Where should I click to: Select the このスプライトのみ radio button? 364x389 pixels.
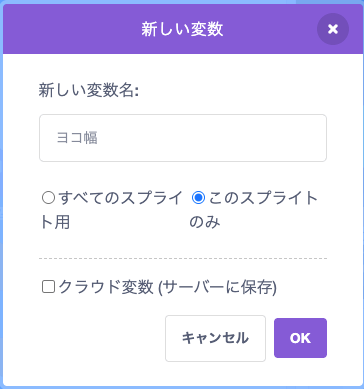(x=198, y=198)
